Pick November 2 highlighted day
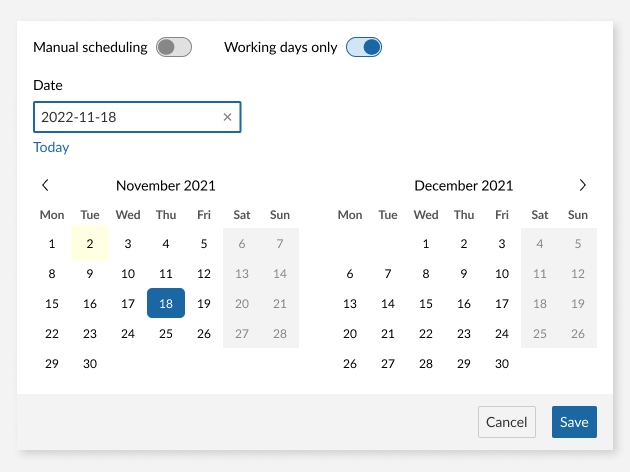630x472 pixels. point(90,244)
